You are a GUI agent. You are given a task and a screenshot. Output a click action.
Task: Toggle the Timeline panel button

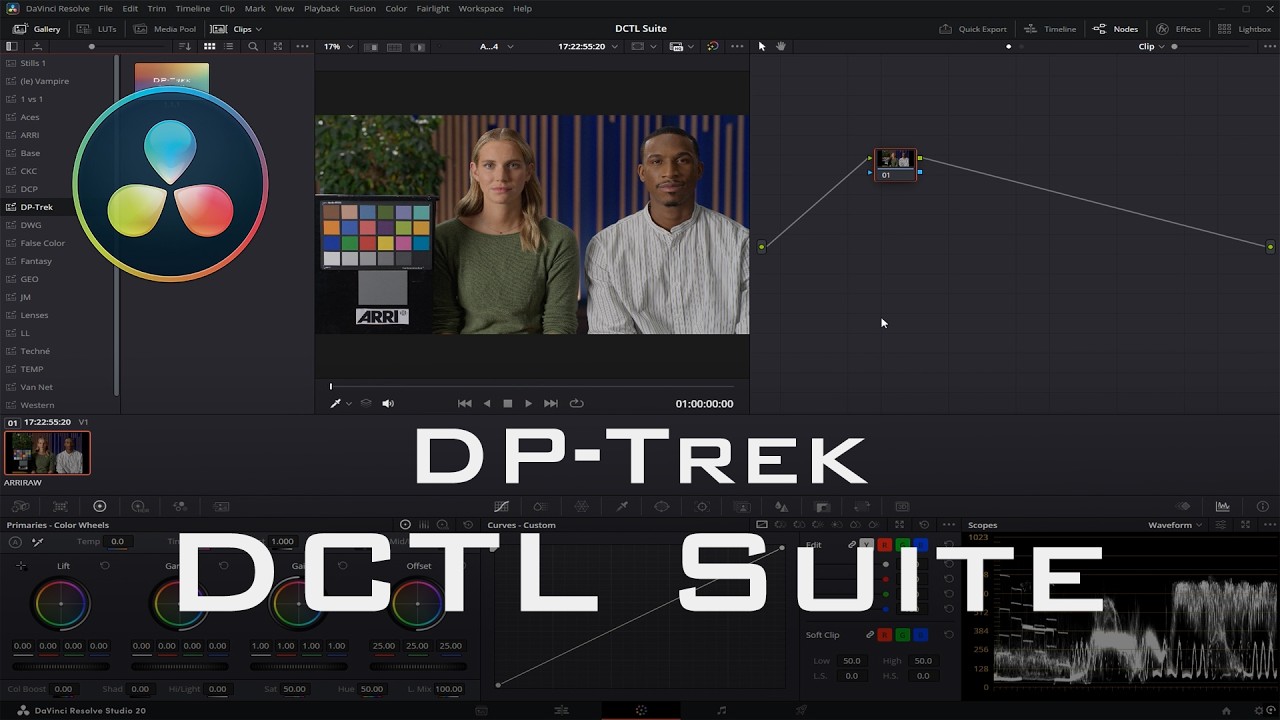(1050, 29)
